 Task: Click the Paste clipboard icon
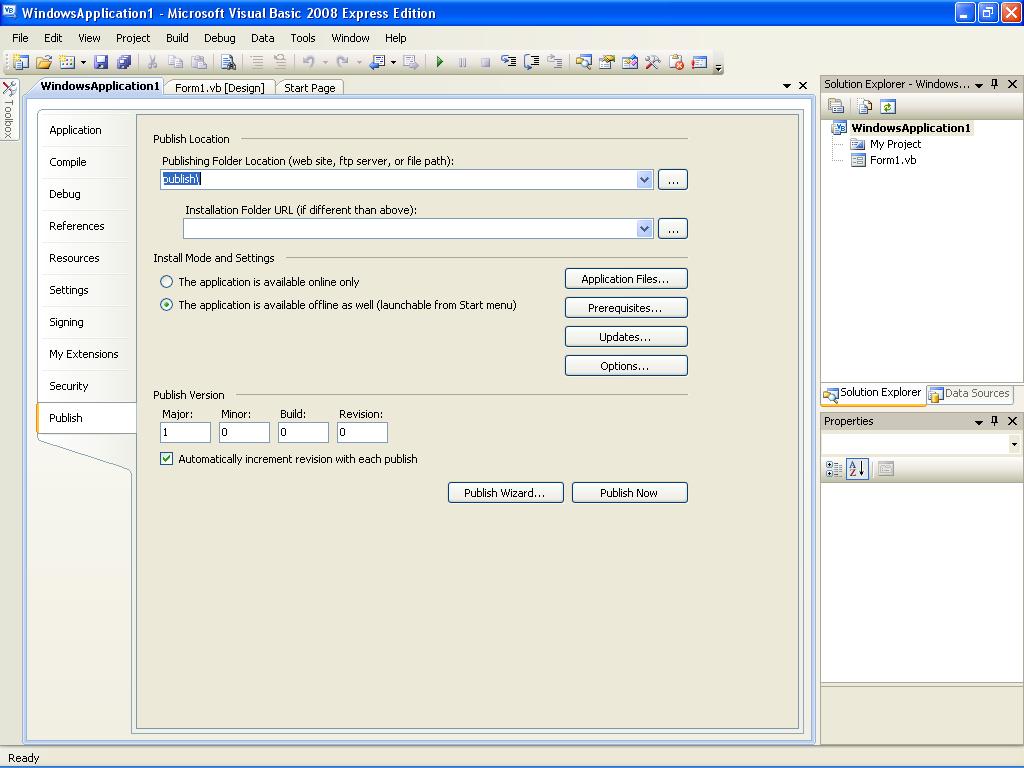pyautogui.click(x=199, y=62)
